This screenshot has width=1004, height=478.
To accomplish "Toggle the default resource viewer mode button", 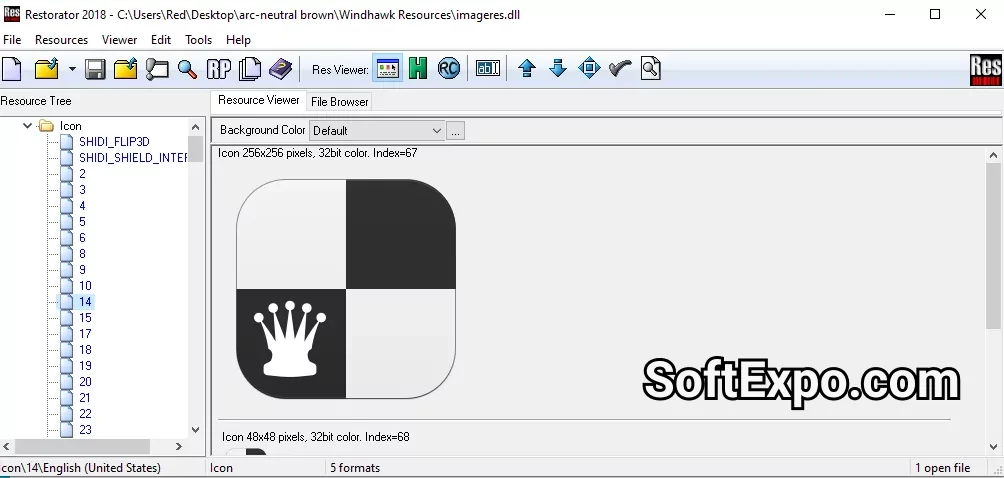I will (x=387, y=69).
